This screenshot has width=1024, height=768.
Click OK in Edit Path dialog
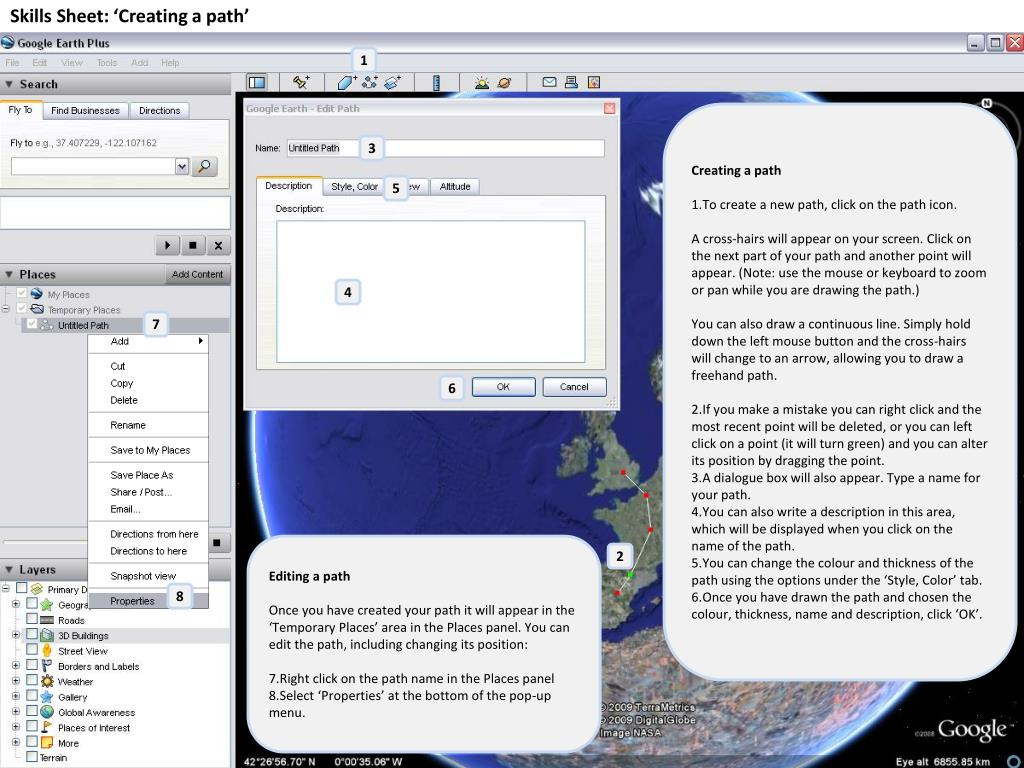503,387
